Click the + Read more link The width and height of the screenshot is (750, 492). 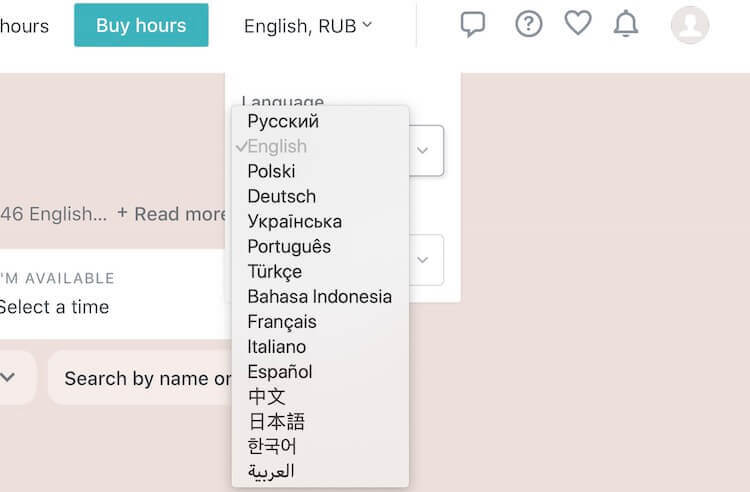click(x=172, y=213)
